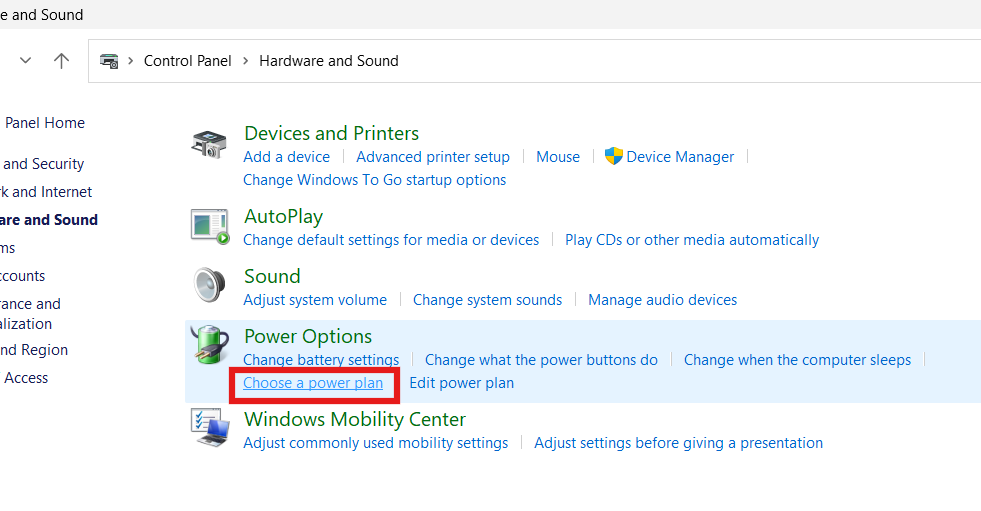
Task: Click Play CDs or other media automatically
Action: click(x=692, y=240)
